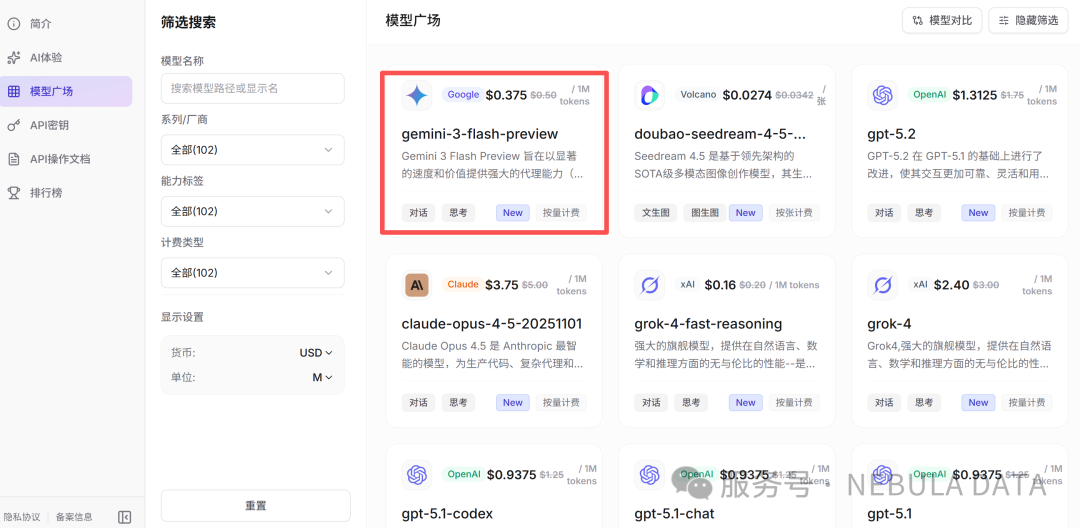
Task: Click the compare icon in 模型对比 button
Action: 917,21
